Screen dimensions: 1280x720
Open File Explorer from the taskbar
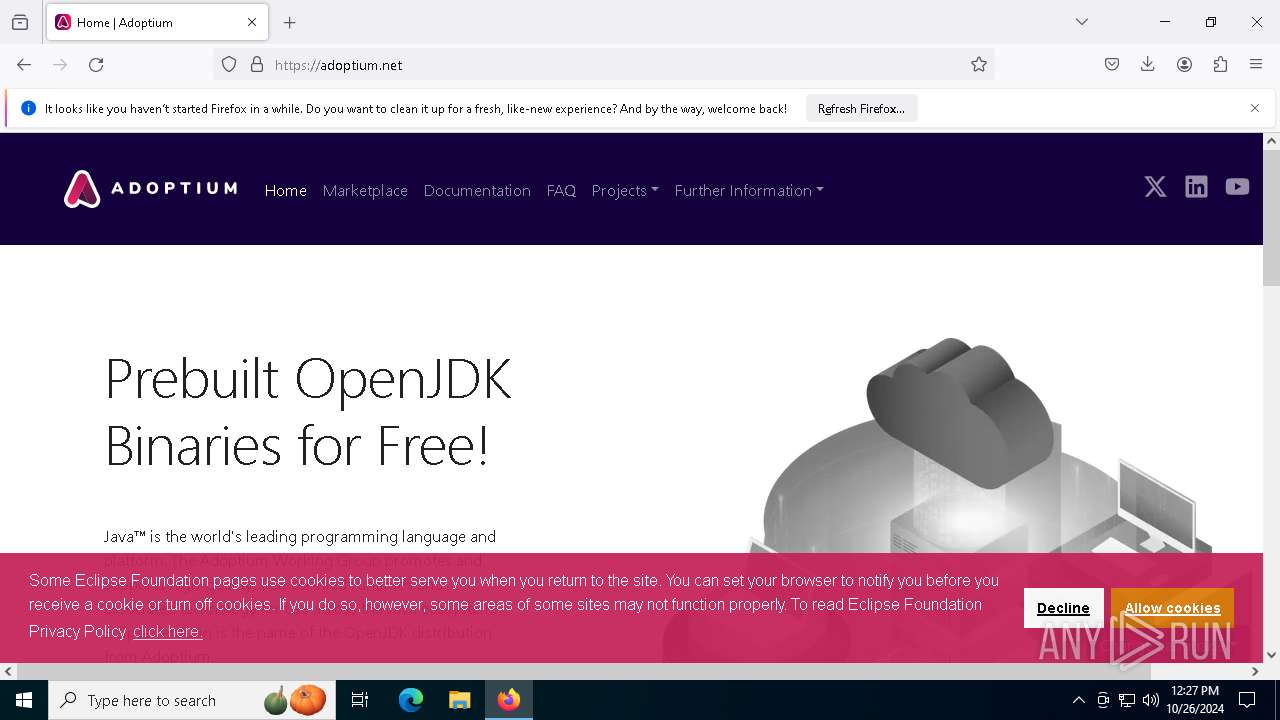(459, 700)
